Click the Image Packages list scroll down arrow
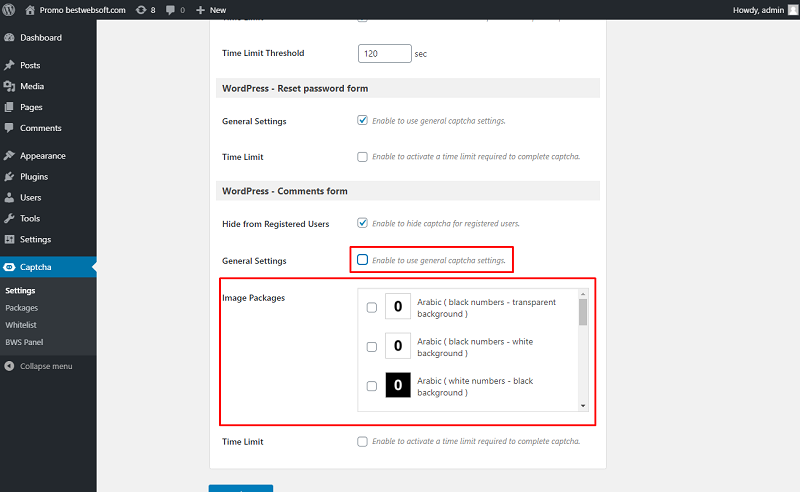This screenshot has height=492, width=800. tap(583, 406)
